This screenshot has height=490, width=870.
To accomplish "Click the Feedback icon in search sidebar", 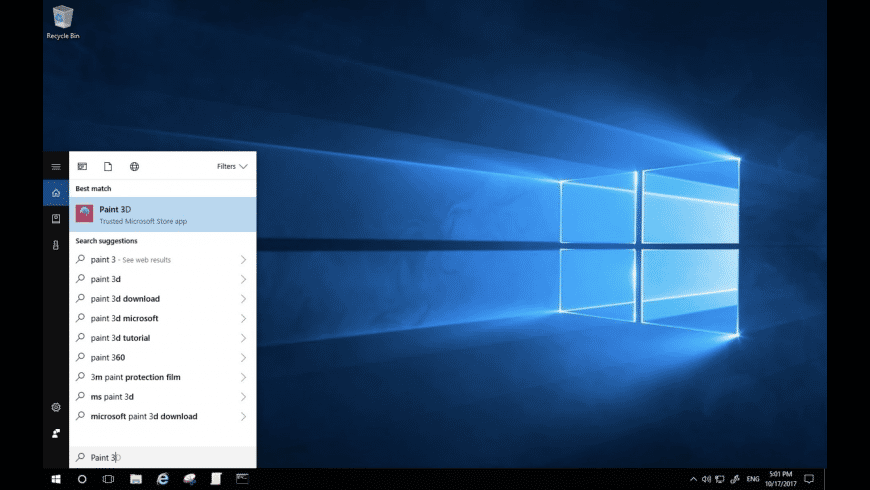I will coord(56,433).
